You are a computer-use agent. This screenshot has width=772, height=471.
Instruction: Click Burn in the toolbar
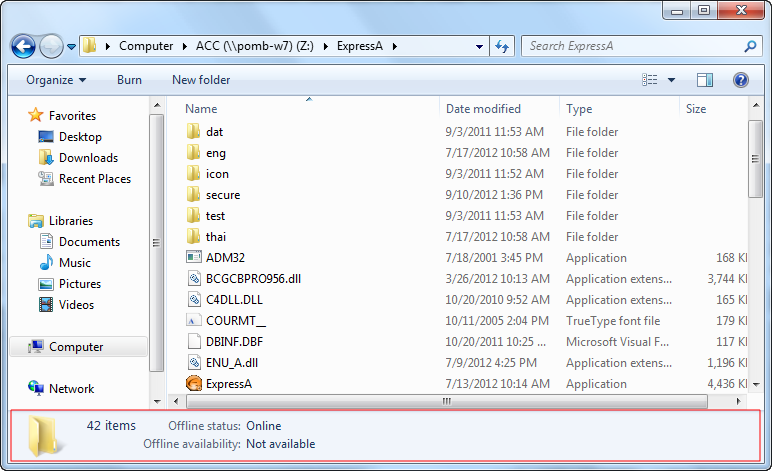pyautogui.click(x=129, y=80)
